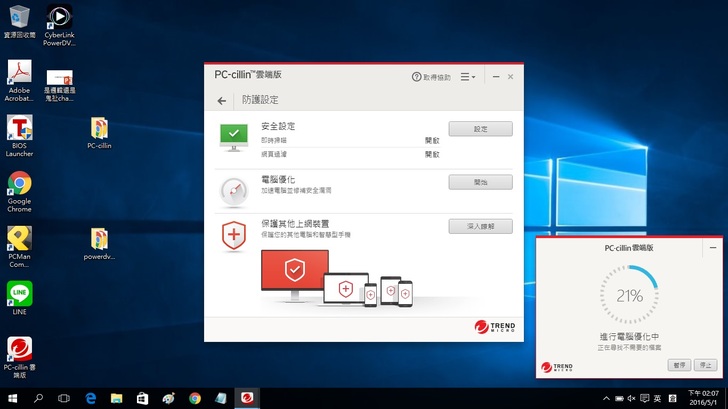The image size is (728, 409).
Task: Click the 21% circular progress indicator
Action: click(629, 295)
